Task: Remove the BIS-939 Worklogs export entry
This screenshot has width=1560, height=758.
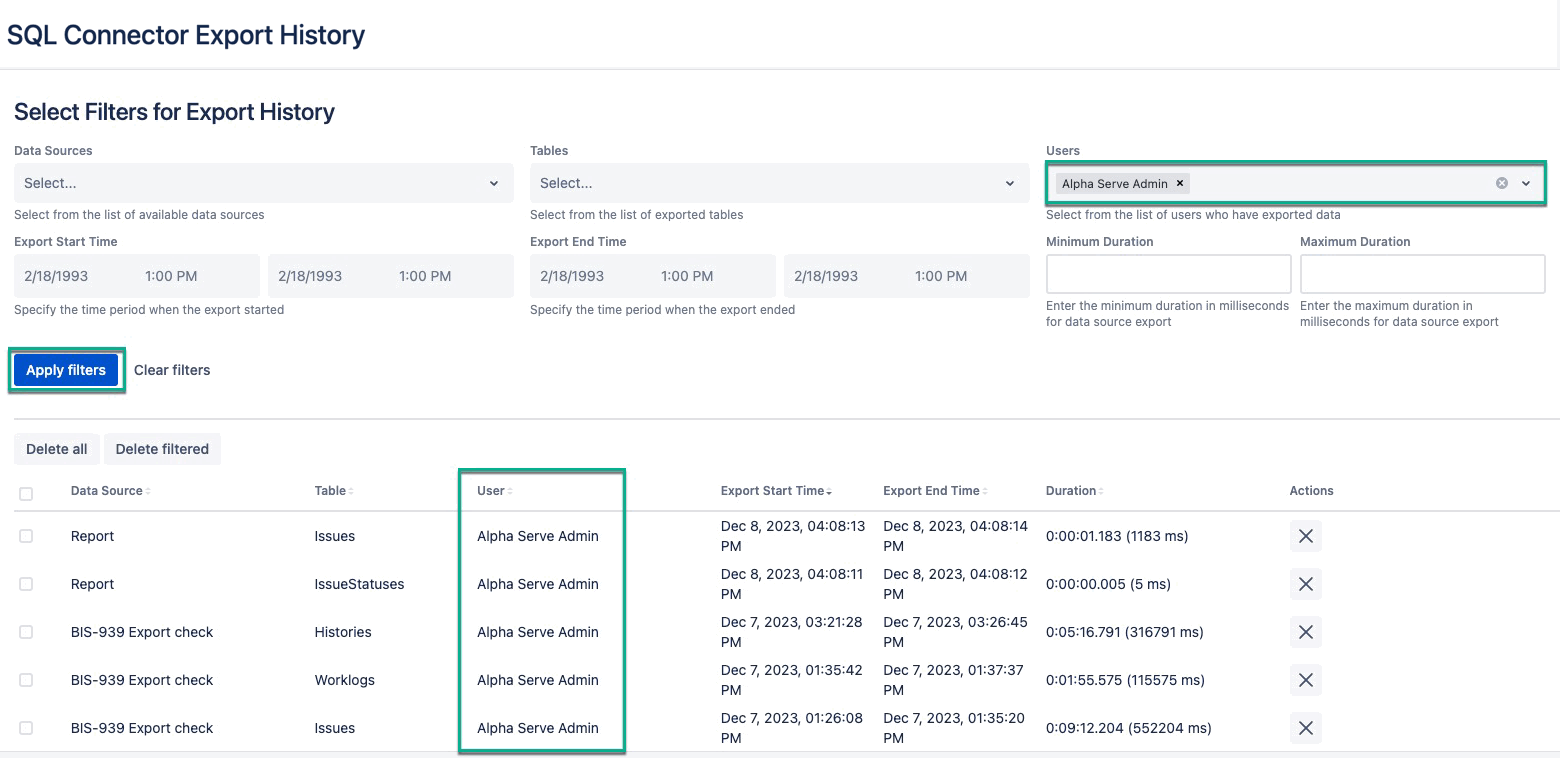Action: (1305, 679)
